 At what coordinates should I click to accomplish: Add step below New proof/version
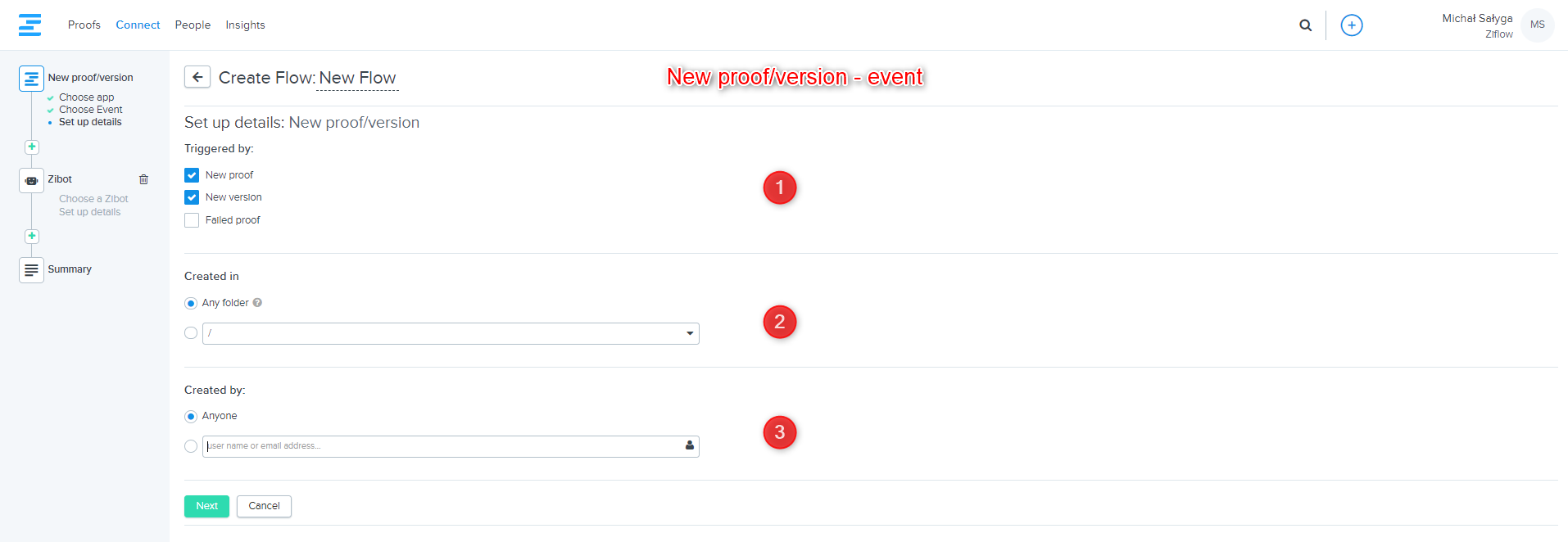pyautogui.click(x=31, y=147)
